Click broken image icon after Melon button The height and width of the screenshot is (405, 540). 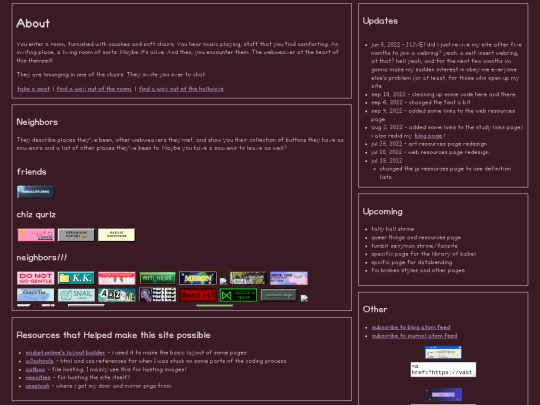tap(223, 281)
